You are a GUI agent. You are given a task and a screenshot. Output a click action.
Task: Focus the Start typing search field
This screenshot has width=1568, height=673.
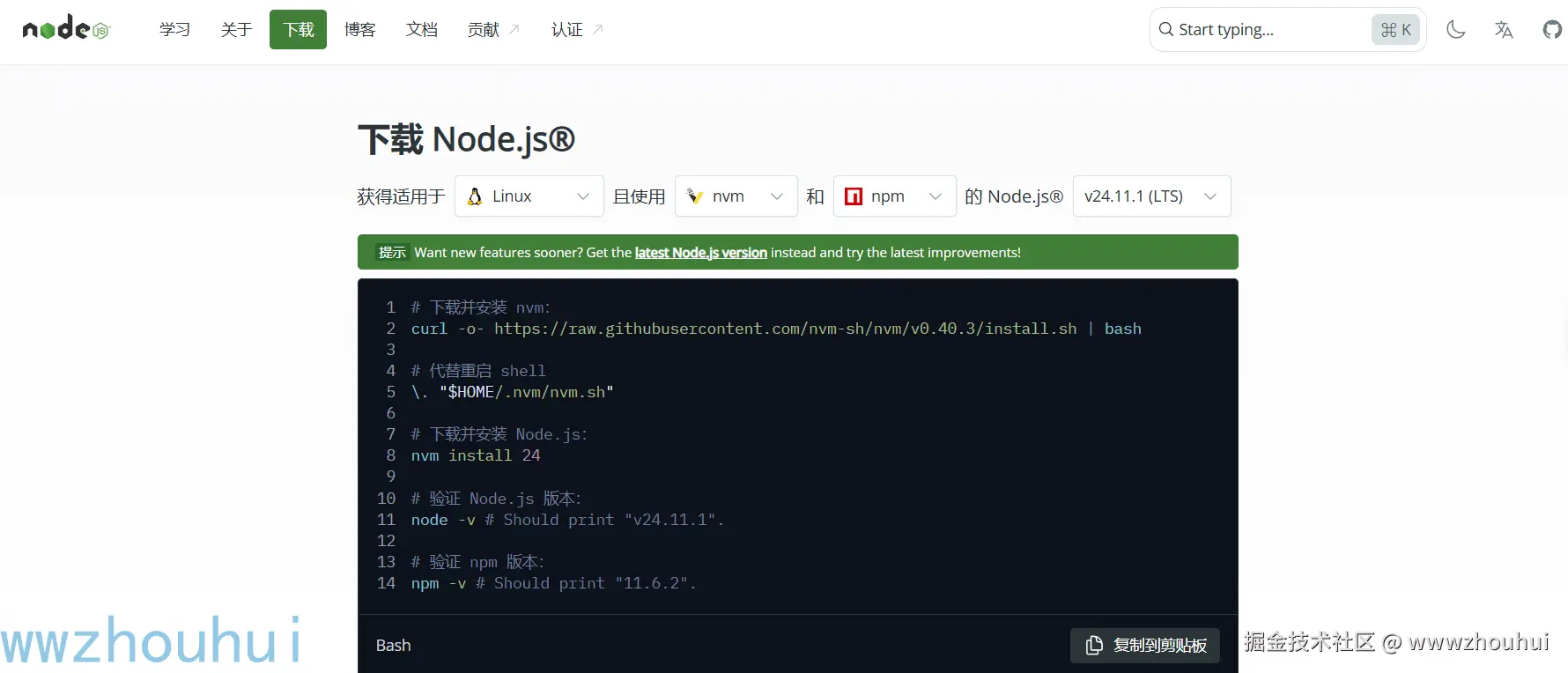tap(1288, 30)
